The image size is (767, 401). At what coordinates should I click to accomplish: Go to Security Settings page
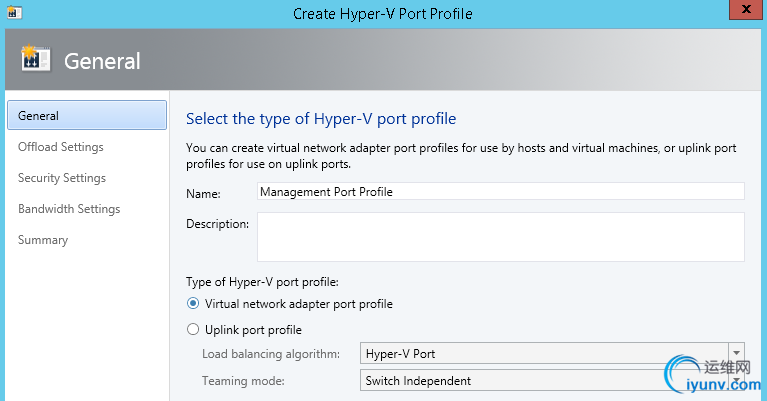62,178
